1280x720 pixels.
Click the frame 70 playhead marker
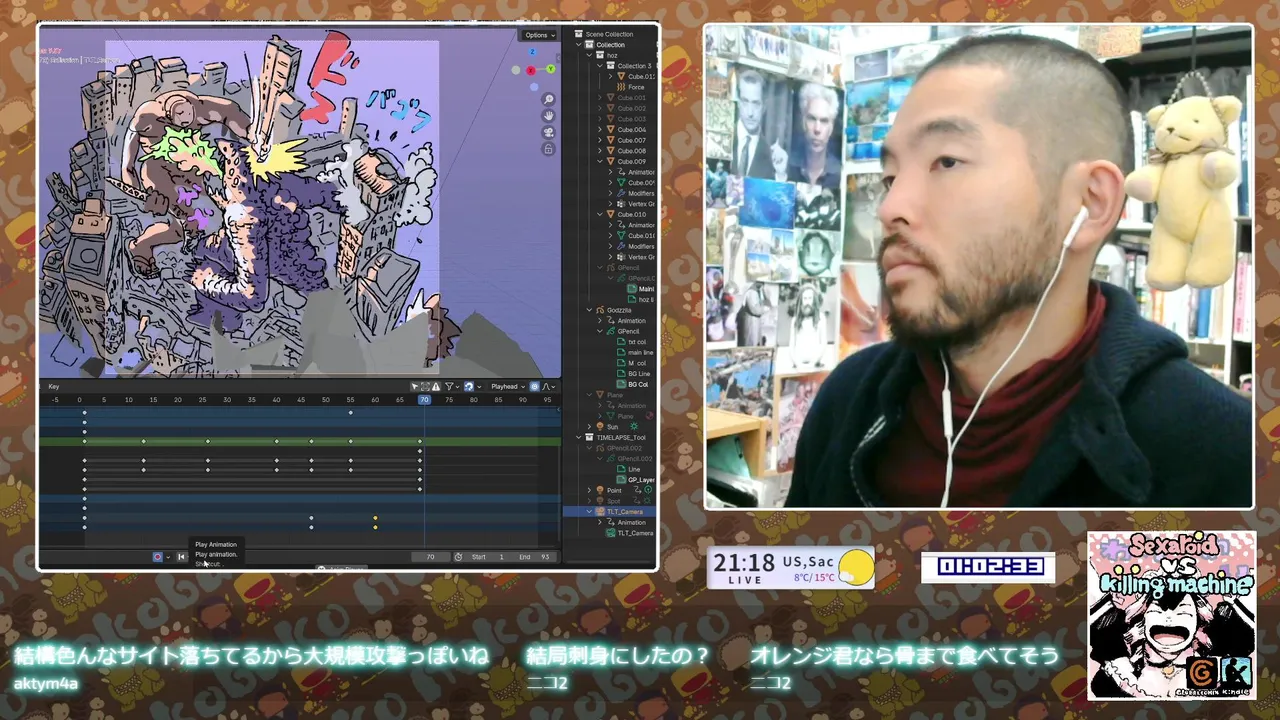(424, 400)
